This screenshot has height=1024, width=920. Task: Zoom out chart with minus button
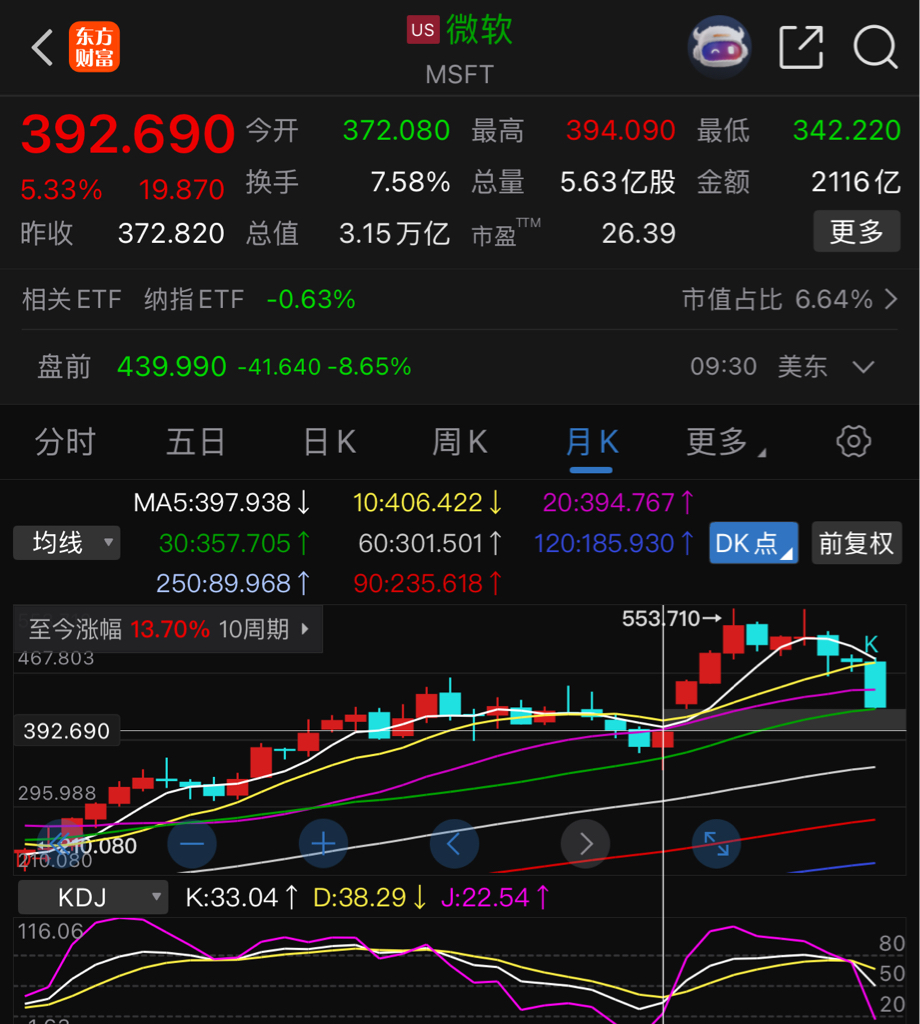192,844
